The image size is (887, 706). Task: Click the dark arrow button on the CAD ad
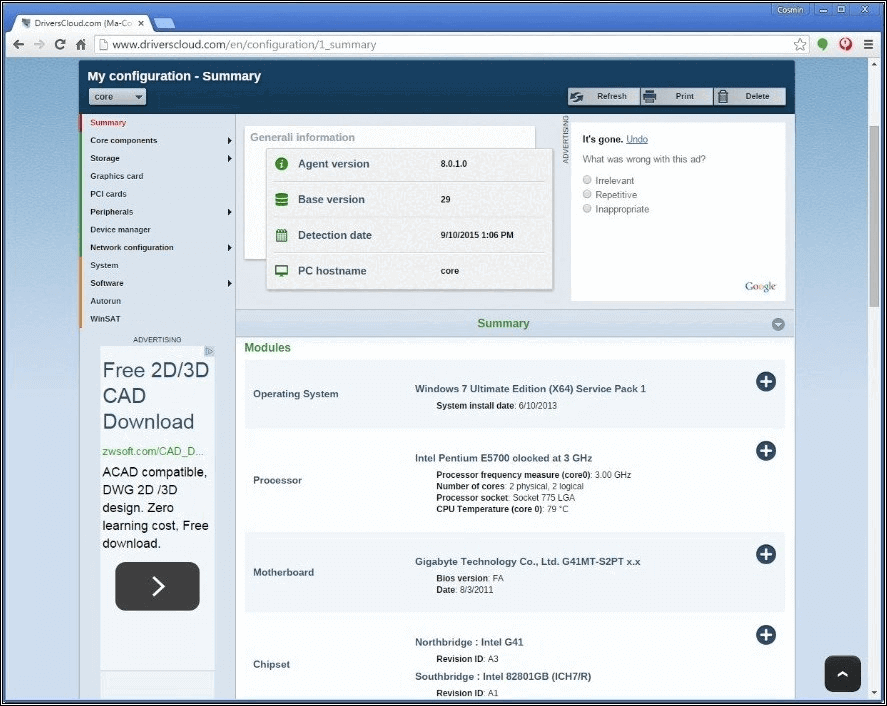(157, 586)
